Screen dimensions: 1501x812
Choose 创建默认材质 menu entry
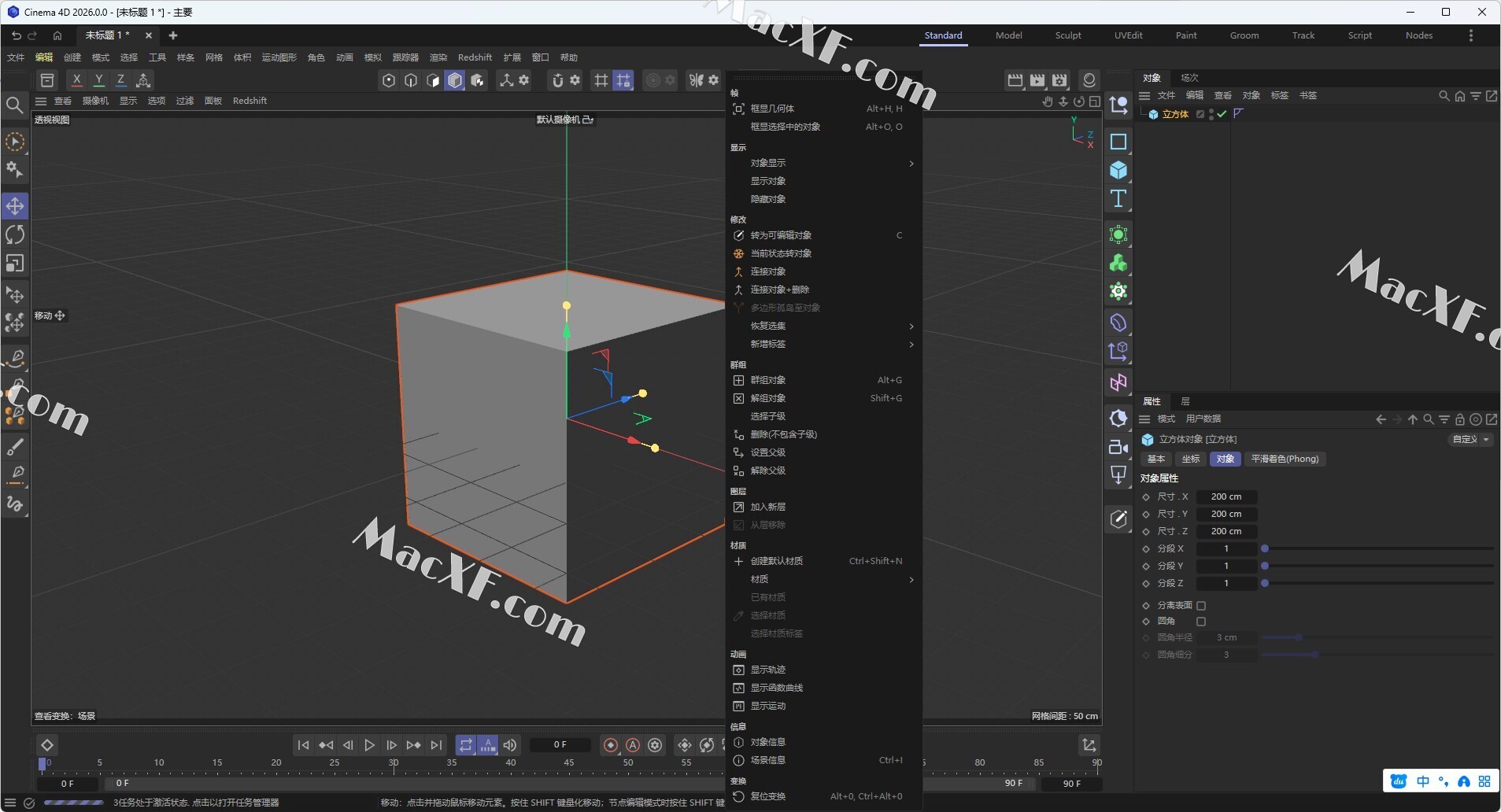point(823,561)
